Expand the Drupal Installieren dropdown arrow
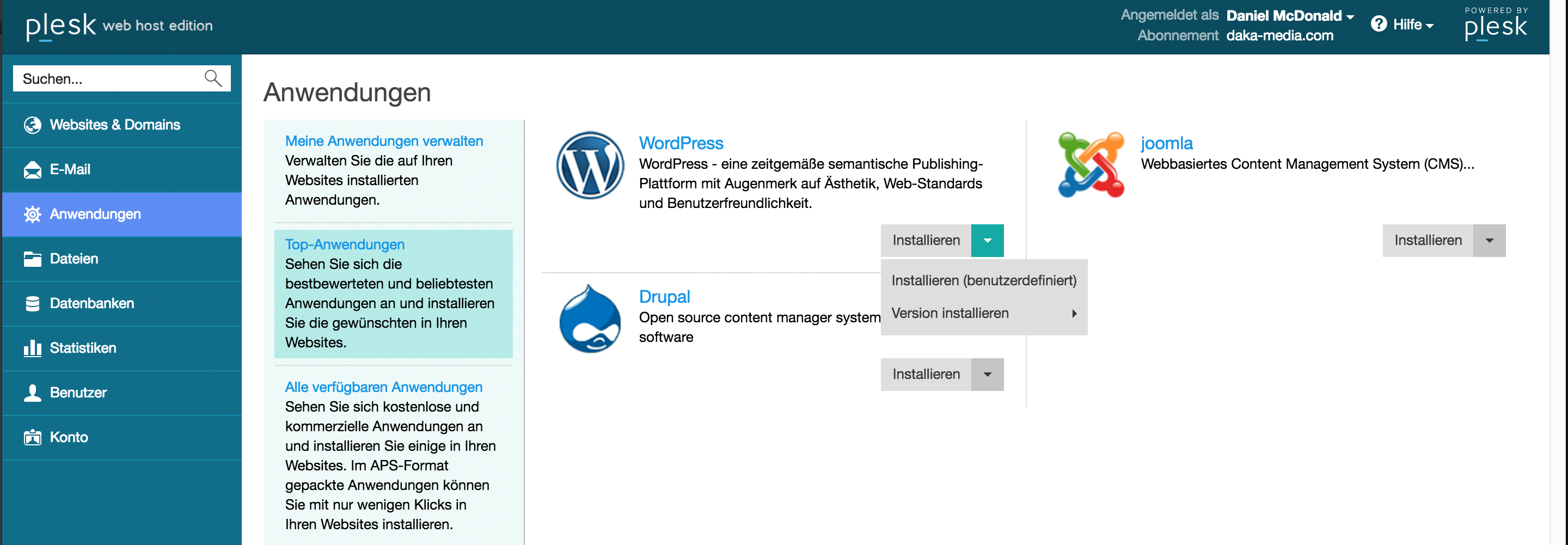 987,375
